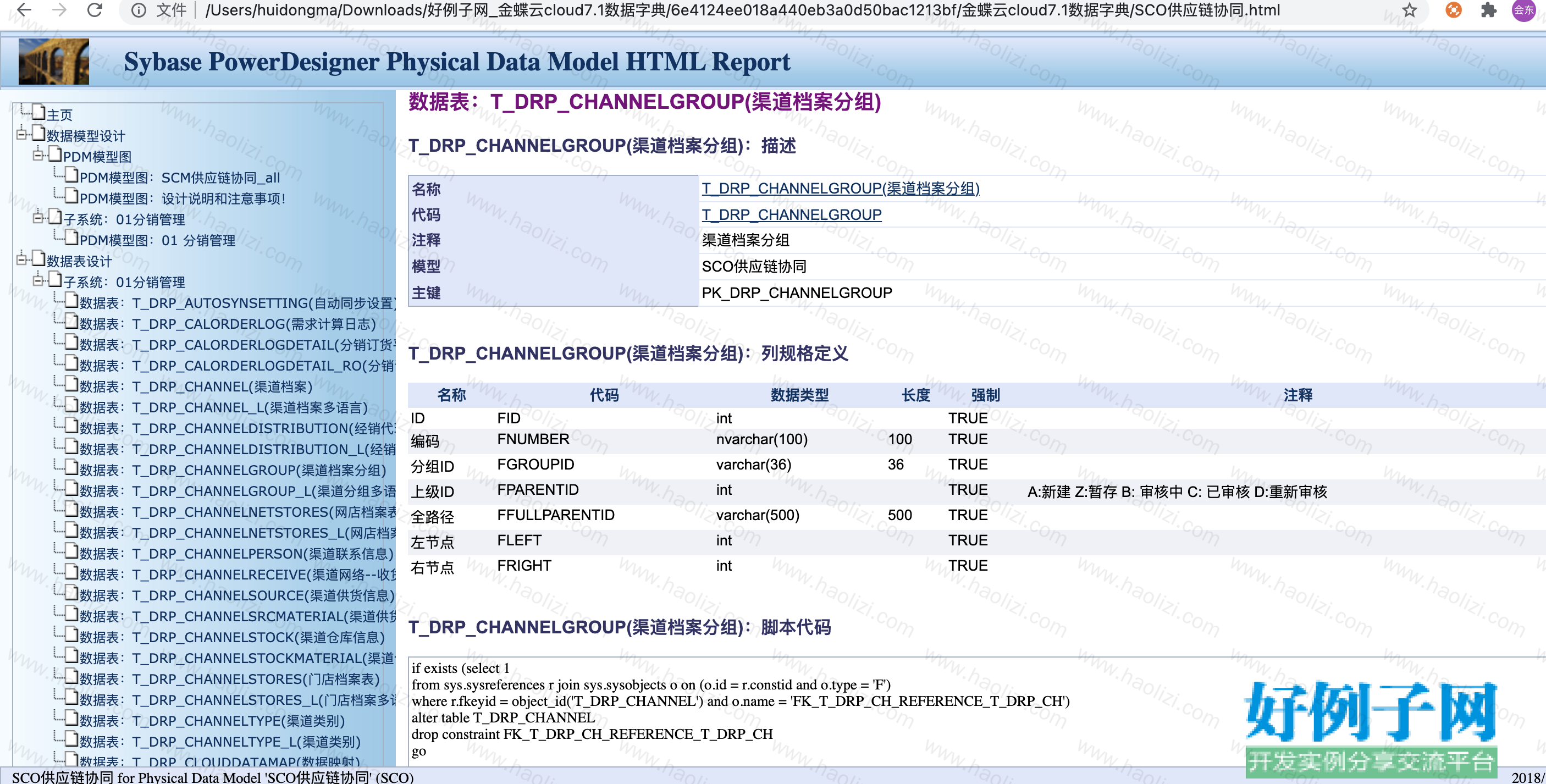Open the T_DRP_CHANNELGROUP(渠道档案分组) name link

[841, 189]
